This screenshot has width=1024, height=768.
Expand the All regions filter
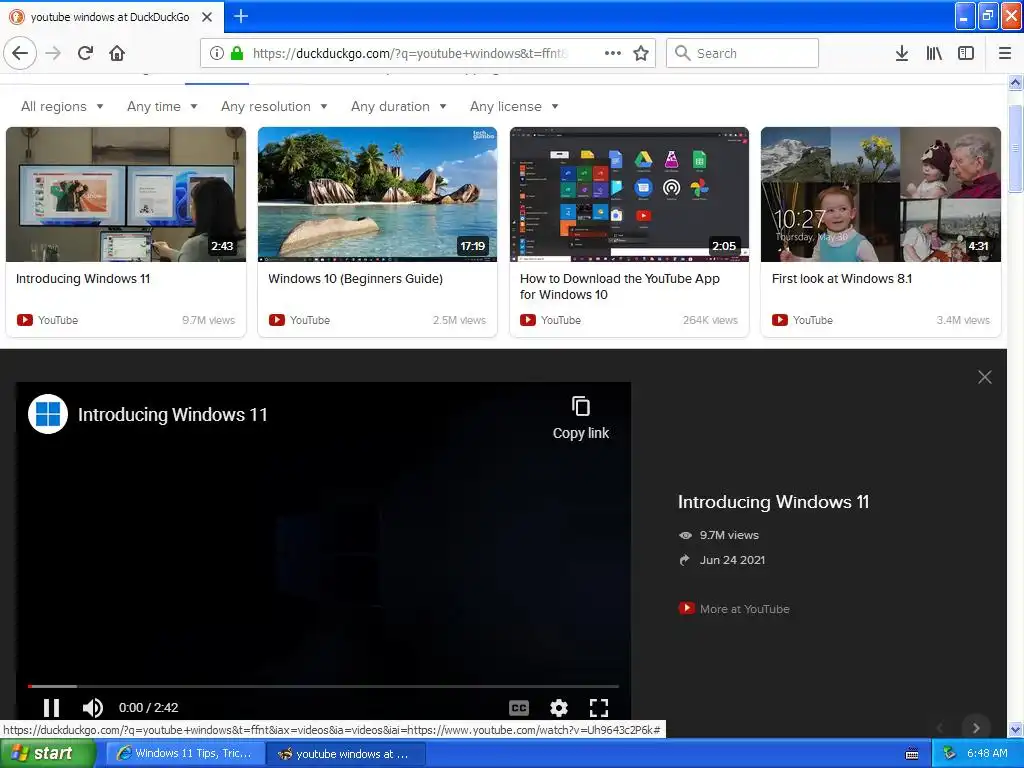62,106
